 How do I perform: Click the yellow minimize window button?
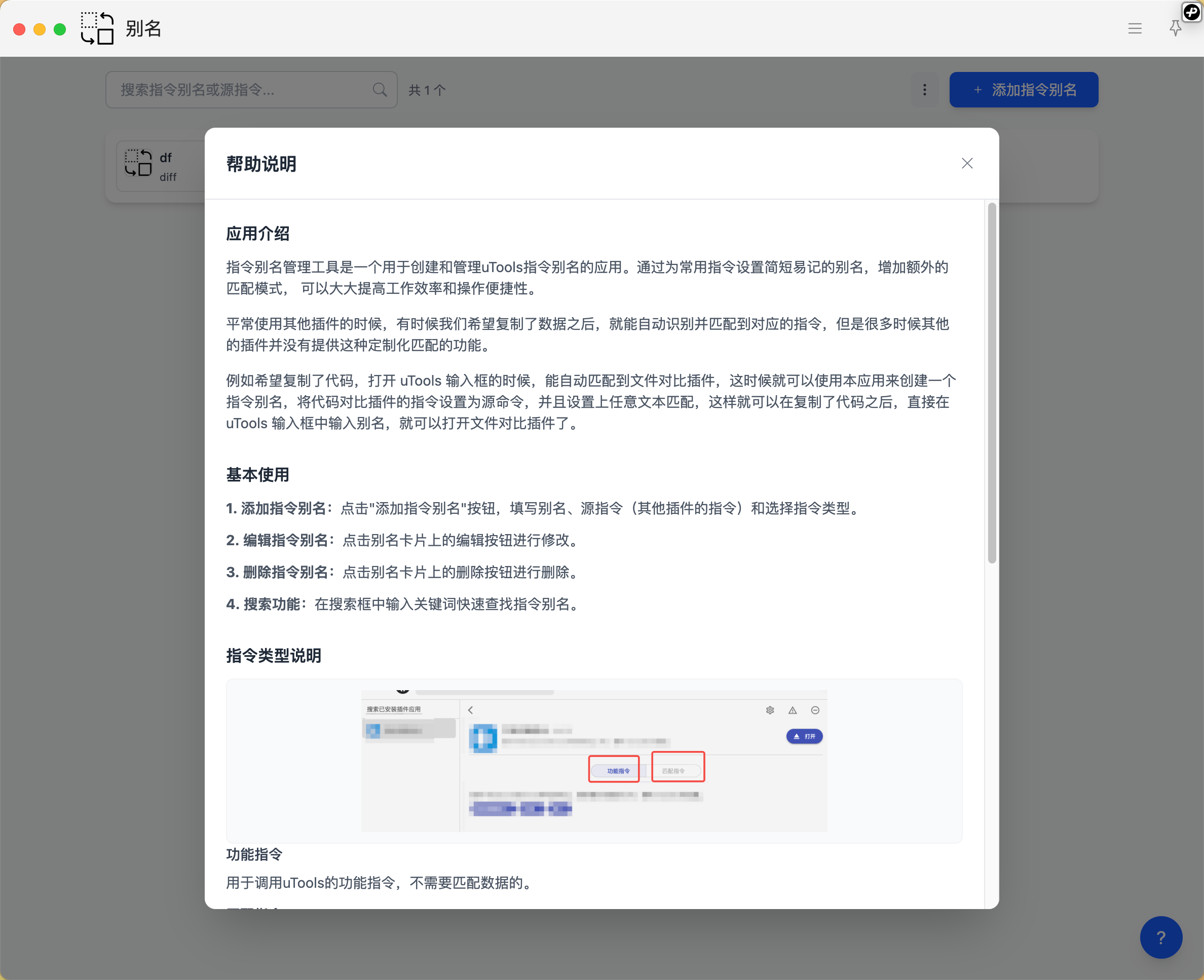coord(40,29)
